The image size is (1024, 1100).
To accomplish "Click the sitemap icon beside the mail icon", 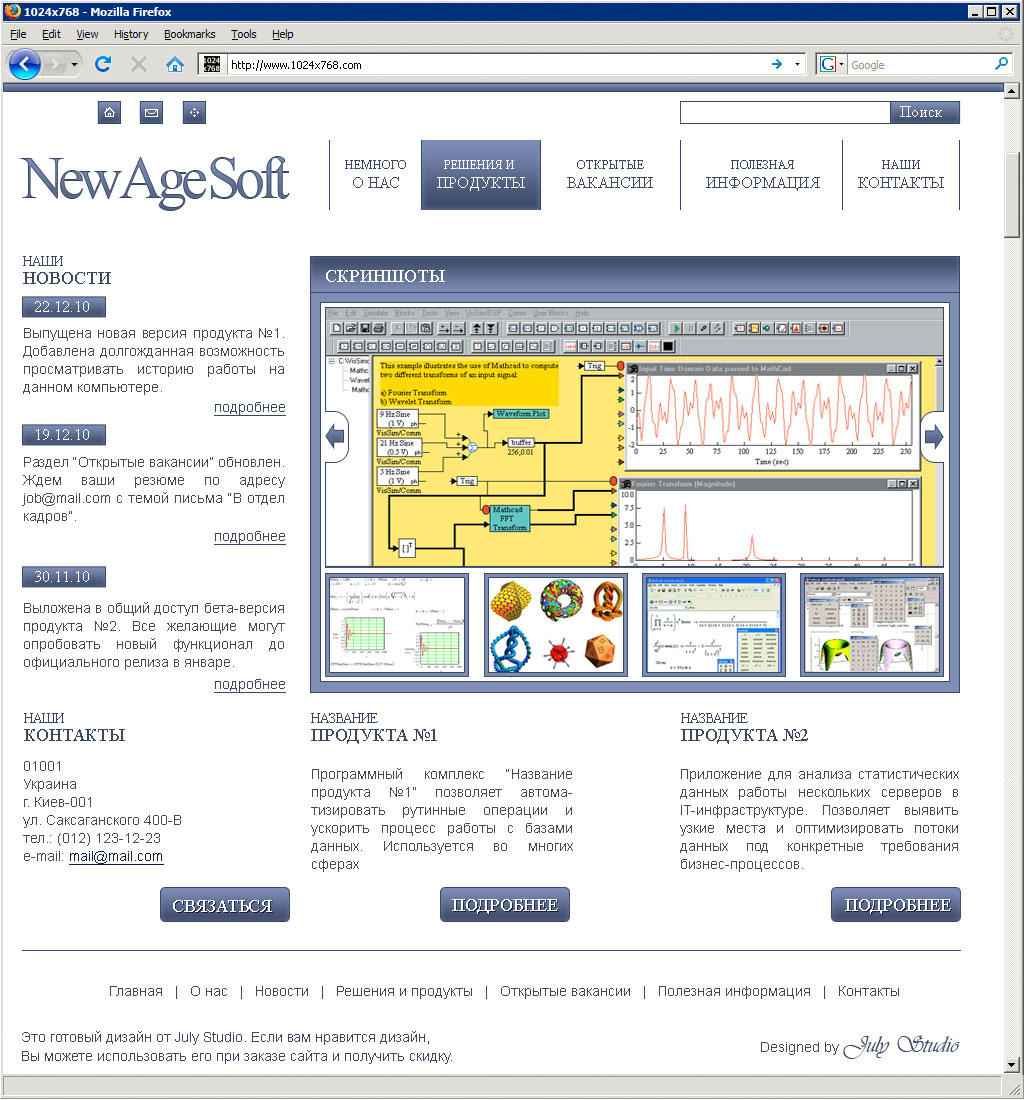I will (x=194, y=113).
